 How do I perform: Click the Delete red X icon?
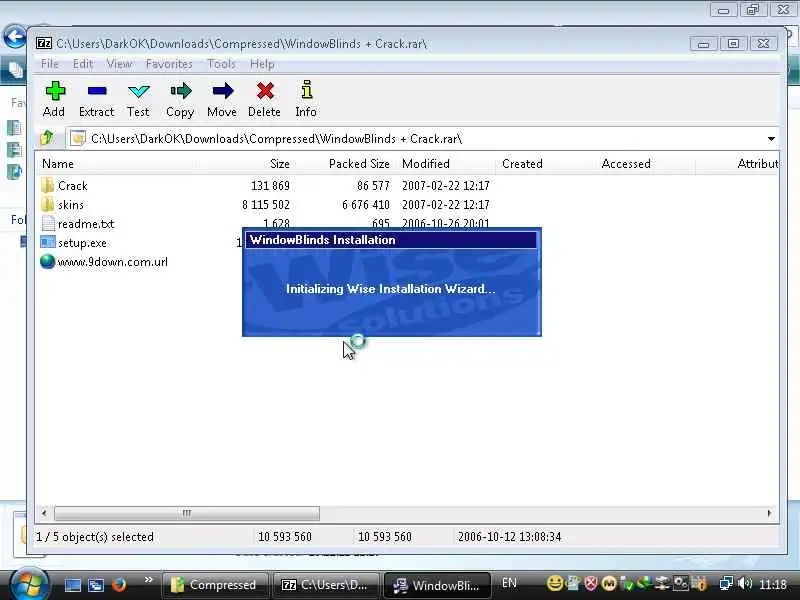(x=265, y=91)
